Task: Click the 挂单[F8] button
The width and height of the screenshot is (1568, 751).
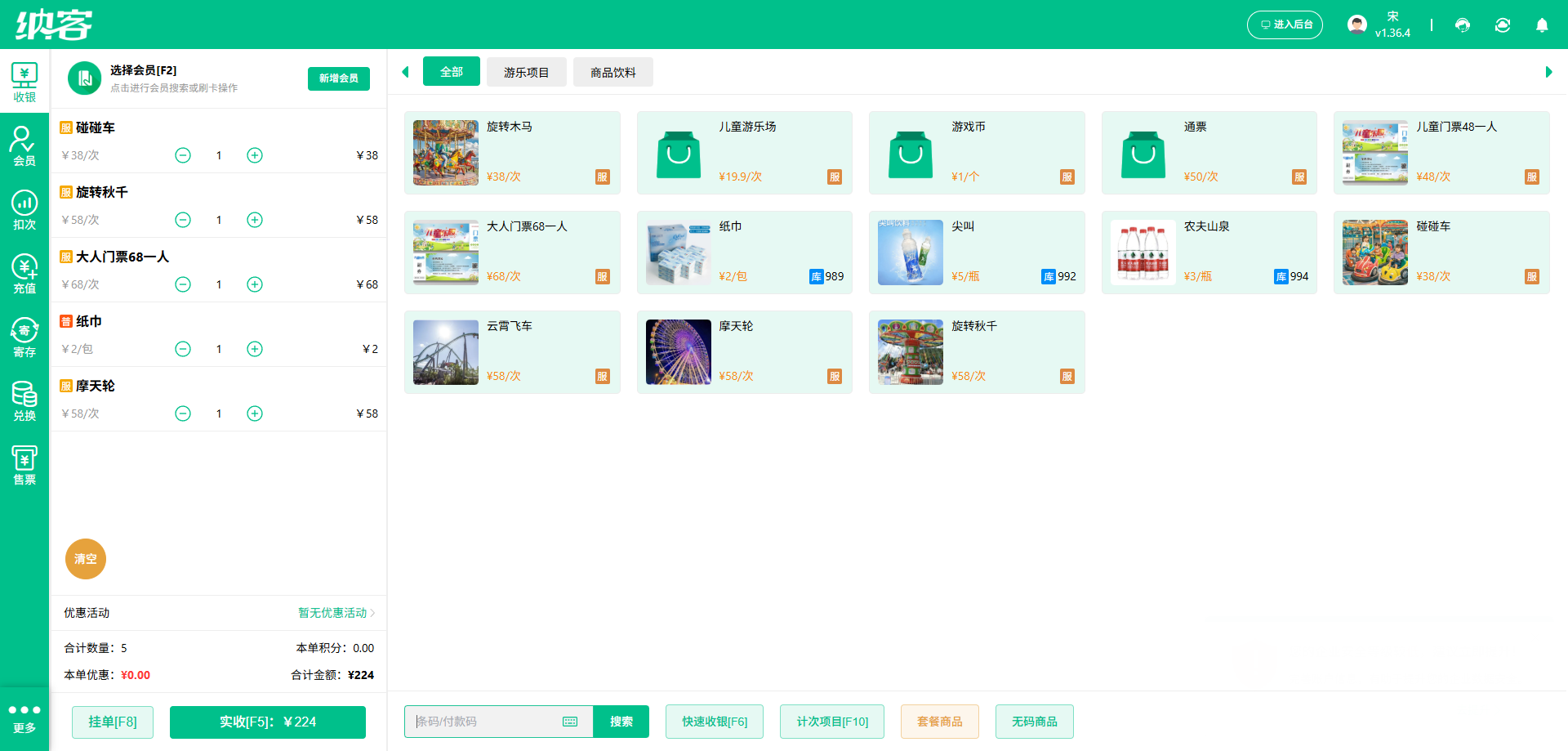Action: tap(113, 722)
